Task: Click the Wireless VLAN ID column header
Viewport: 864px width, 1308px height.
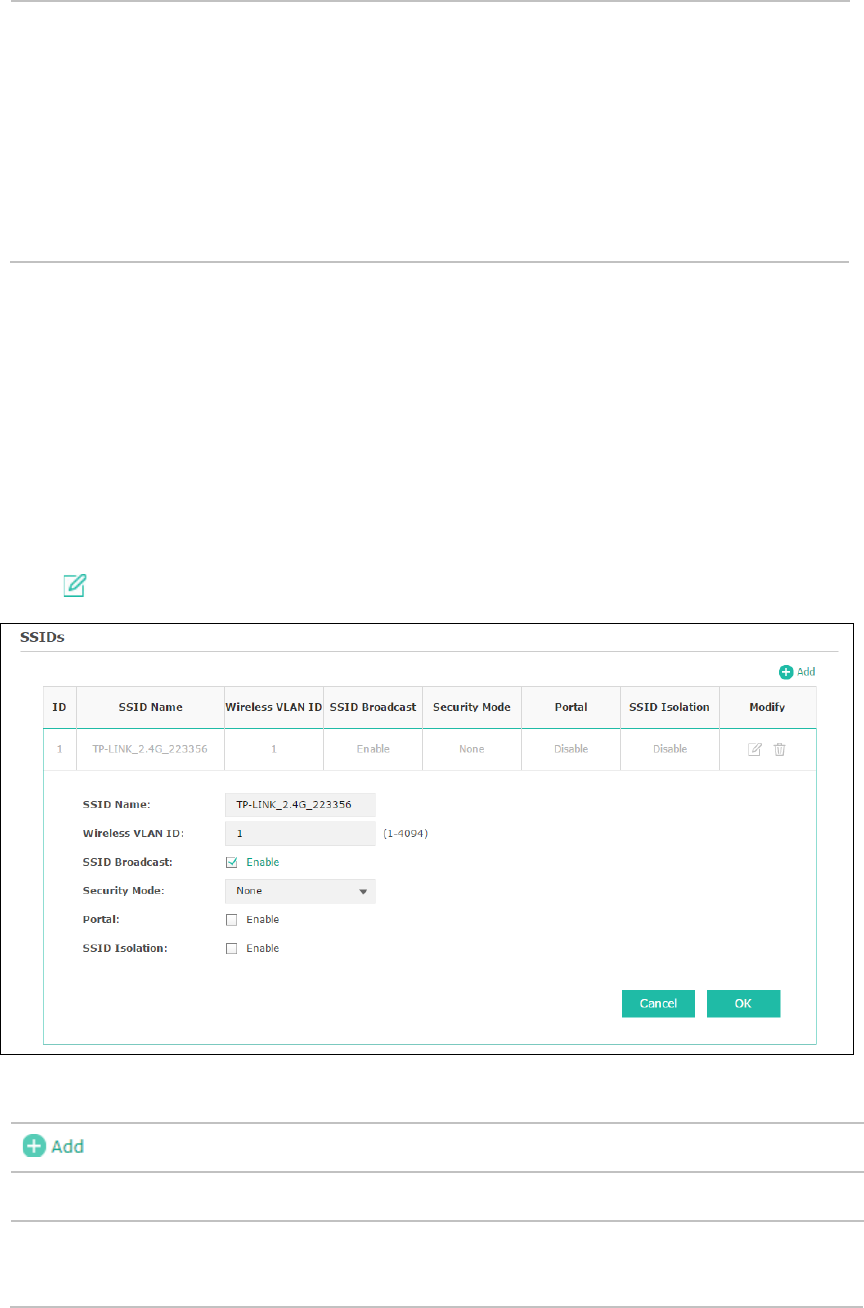Action: tap(273, 707)
